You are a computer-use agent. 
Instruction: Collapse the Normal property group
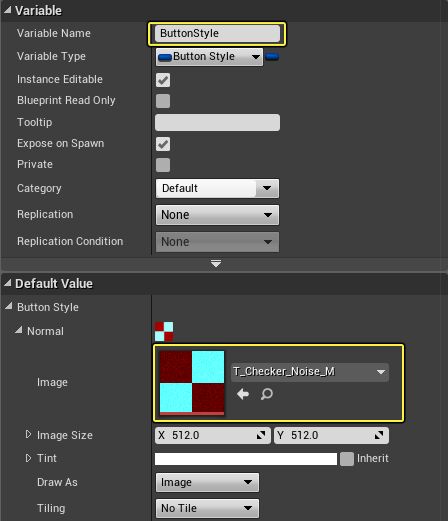[19, 330]
